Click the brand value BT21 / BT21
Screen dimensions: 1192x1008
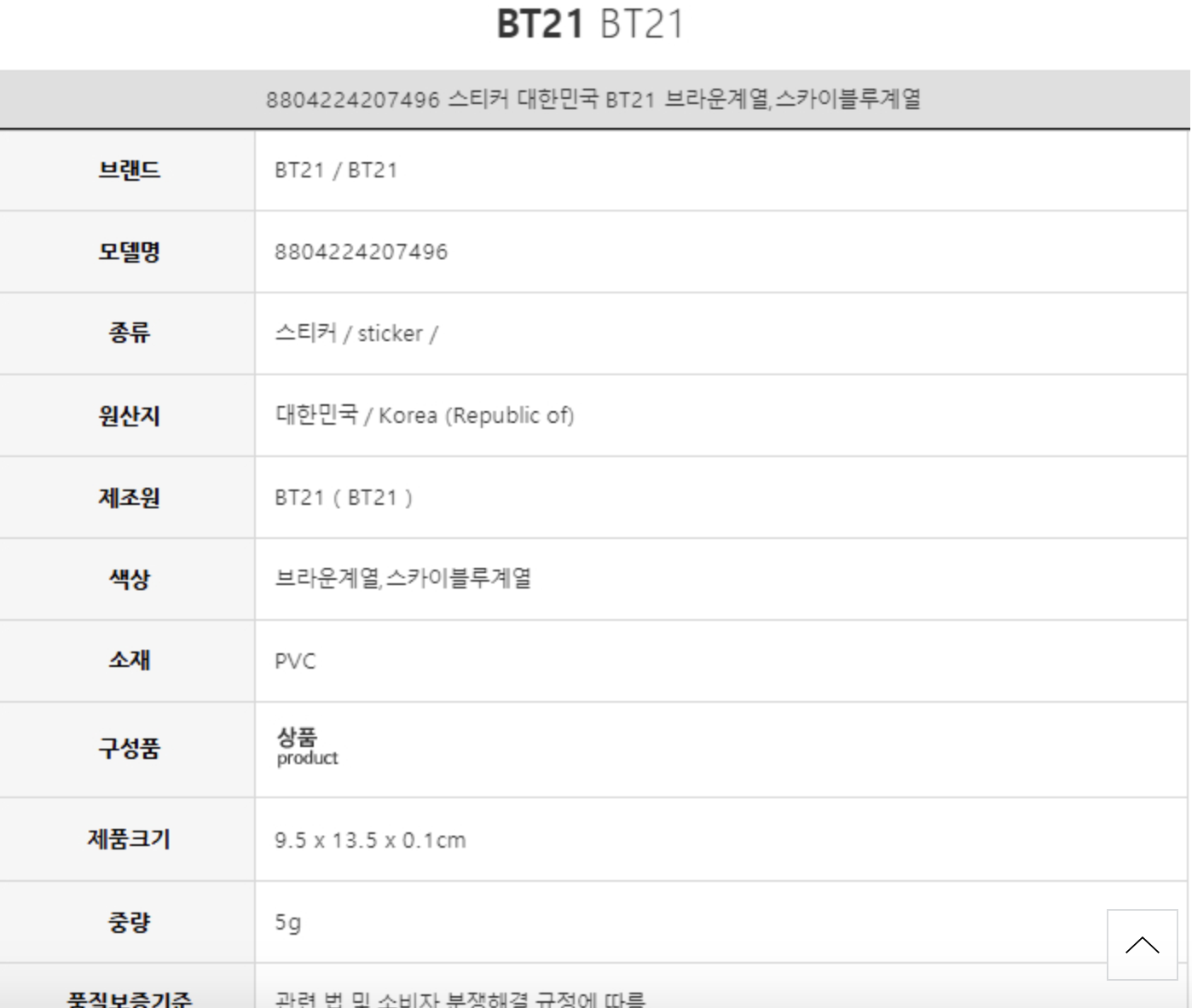coord(336,170)
